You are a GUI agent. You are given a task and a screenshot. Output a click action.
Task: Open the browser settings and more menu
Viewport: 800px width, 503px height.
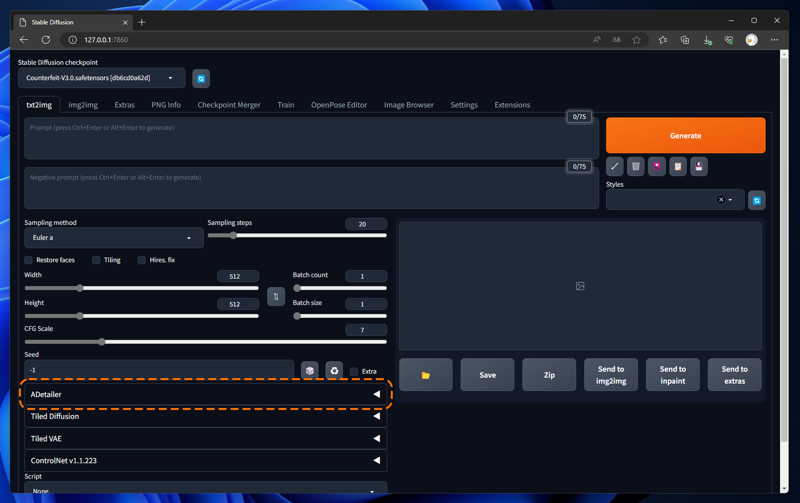[x=774, y=40]
